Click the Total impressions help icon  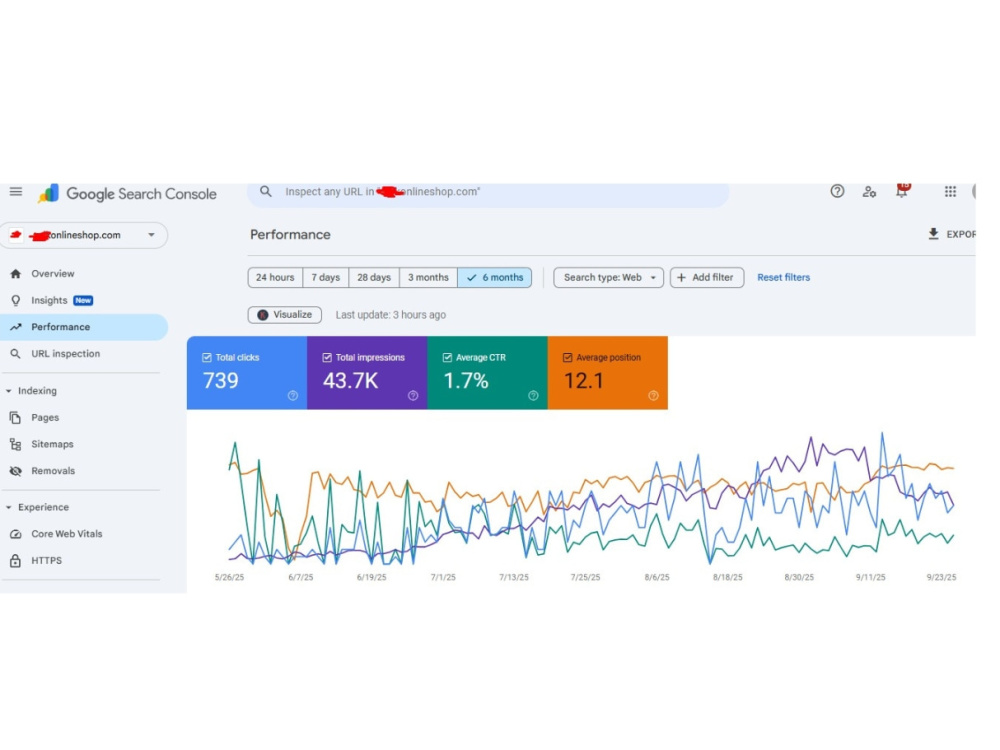click(413, 396)
